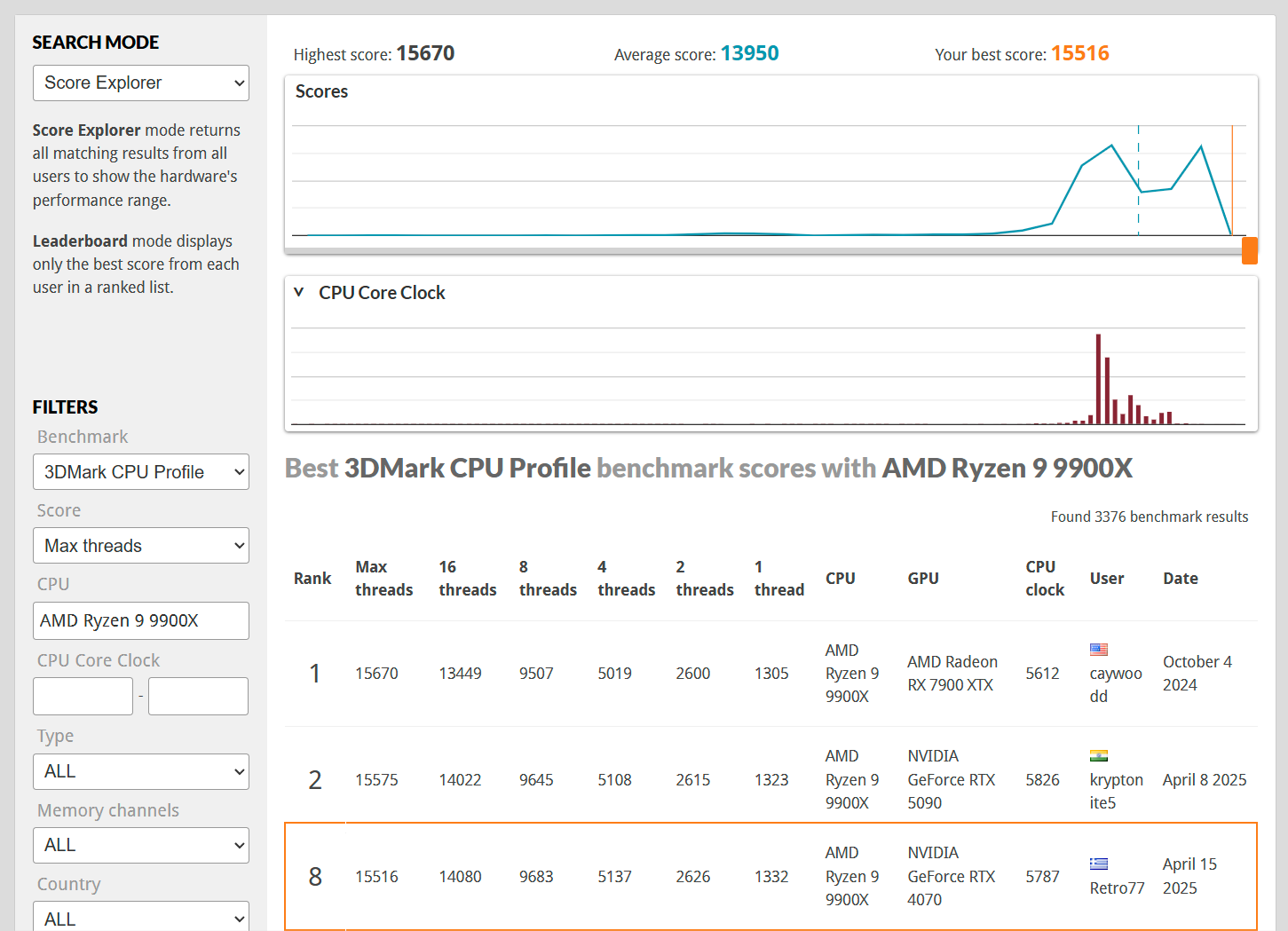Click the Found 3376 benchmark results text
This screenshot has height=931, width=1288.
point(1150,517)
